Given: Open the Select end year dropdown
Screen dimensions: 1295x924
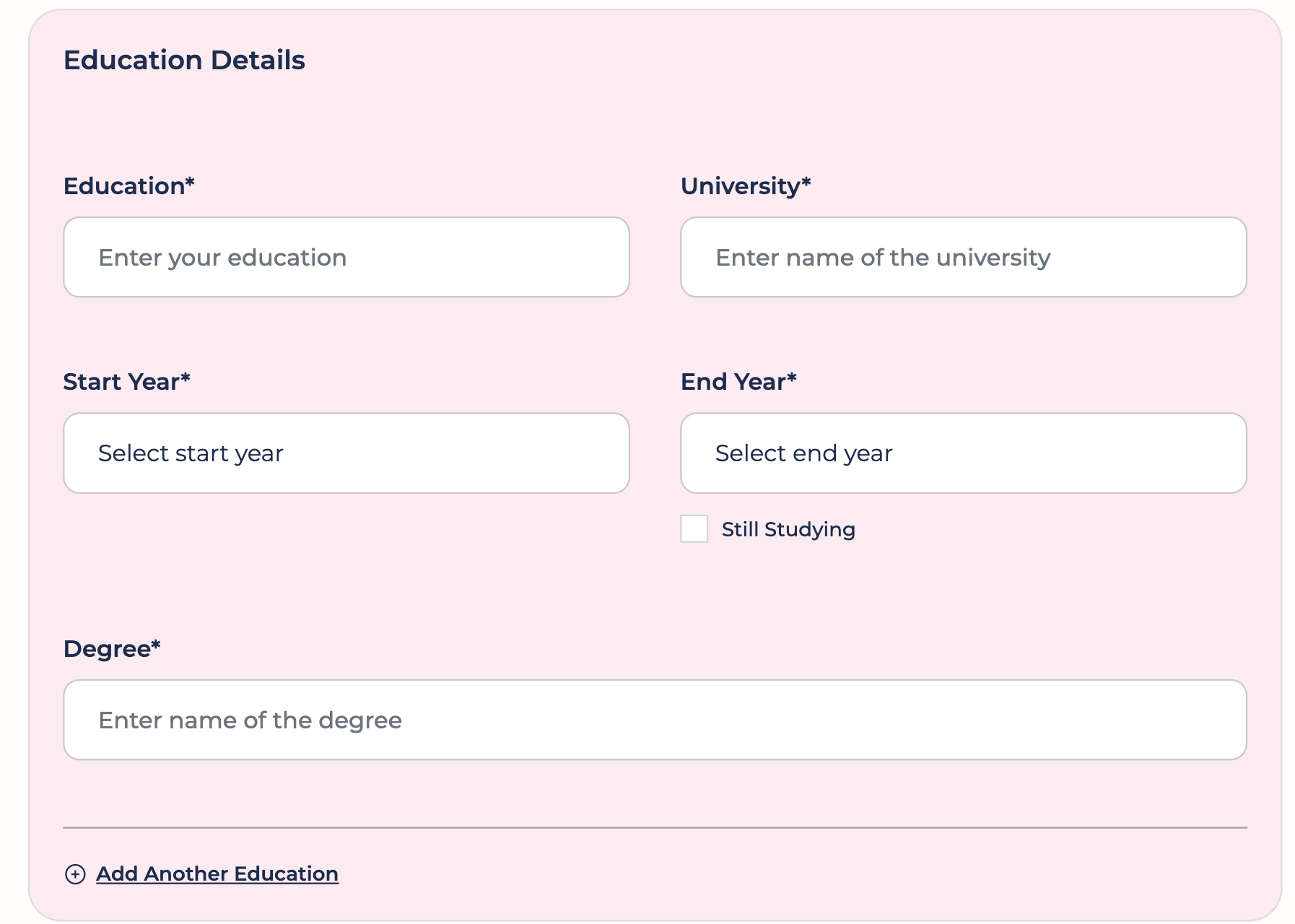Looking at the screenshot, I should pyautogui.click(x=964, y=453).
